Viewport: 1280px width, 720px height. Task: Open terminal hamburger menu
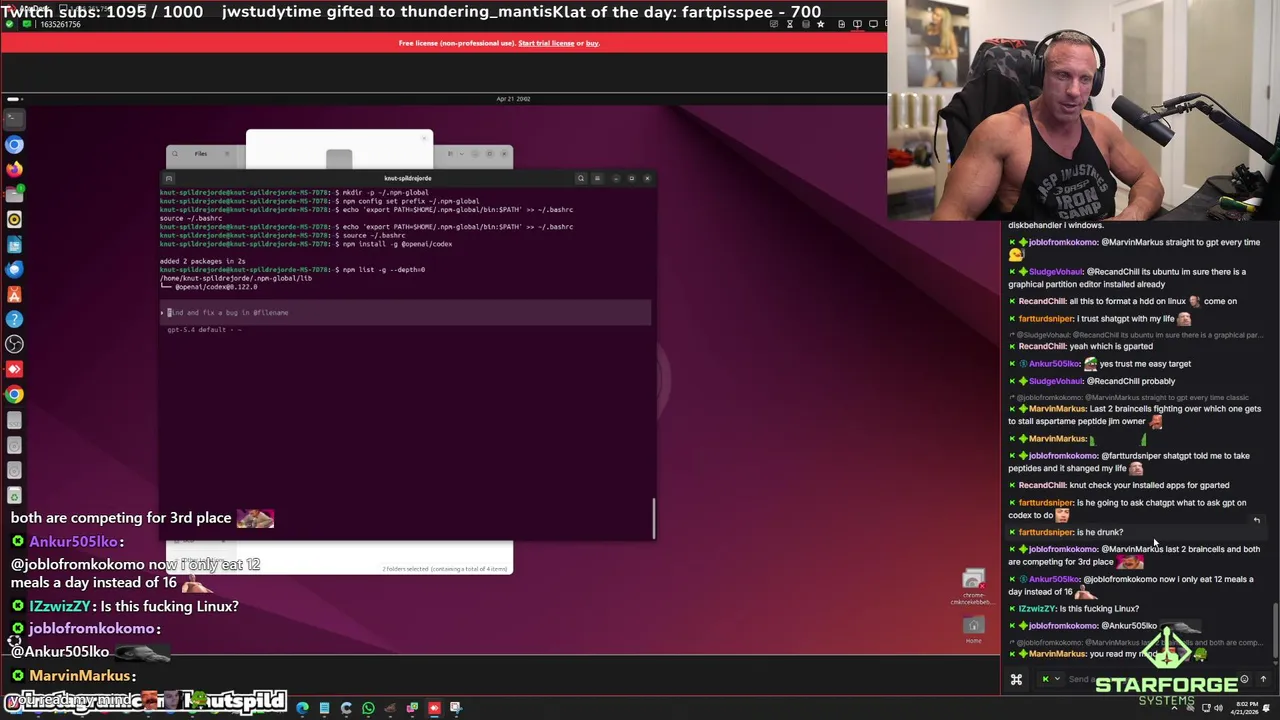pyautogui.click(x=597, y=178)
